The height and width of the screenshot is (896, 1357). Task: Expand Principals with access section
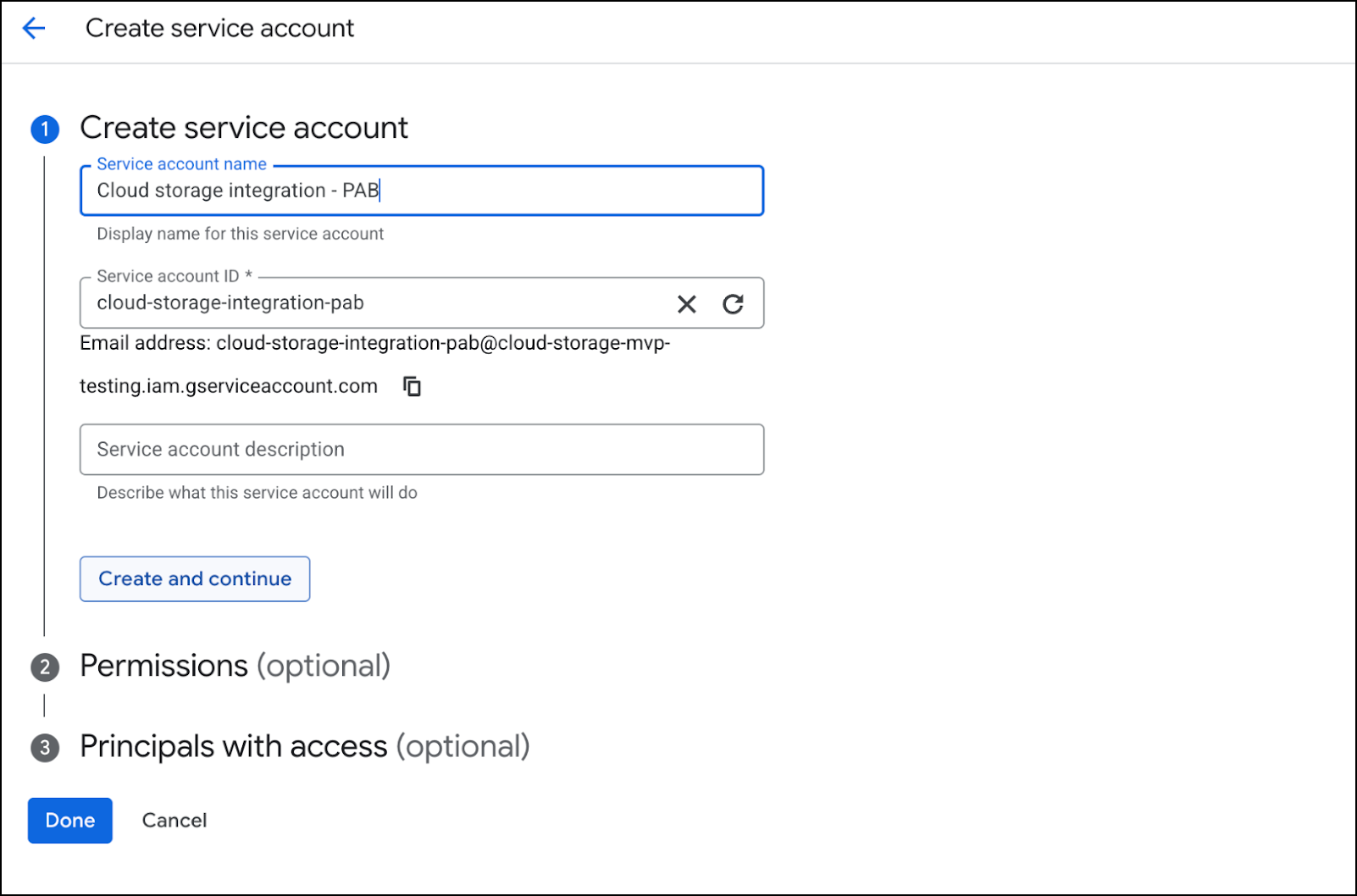pos(304,747)
